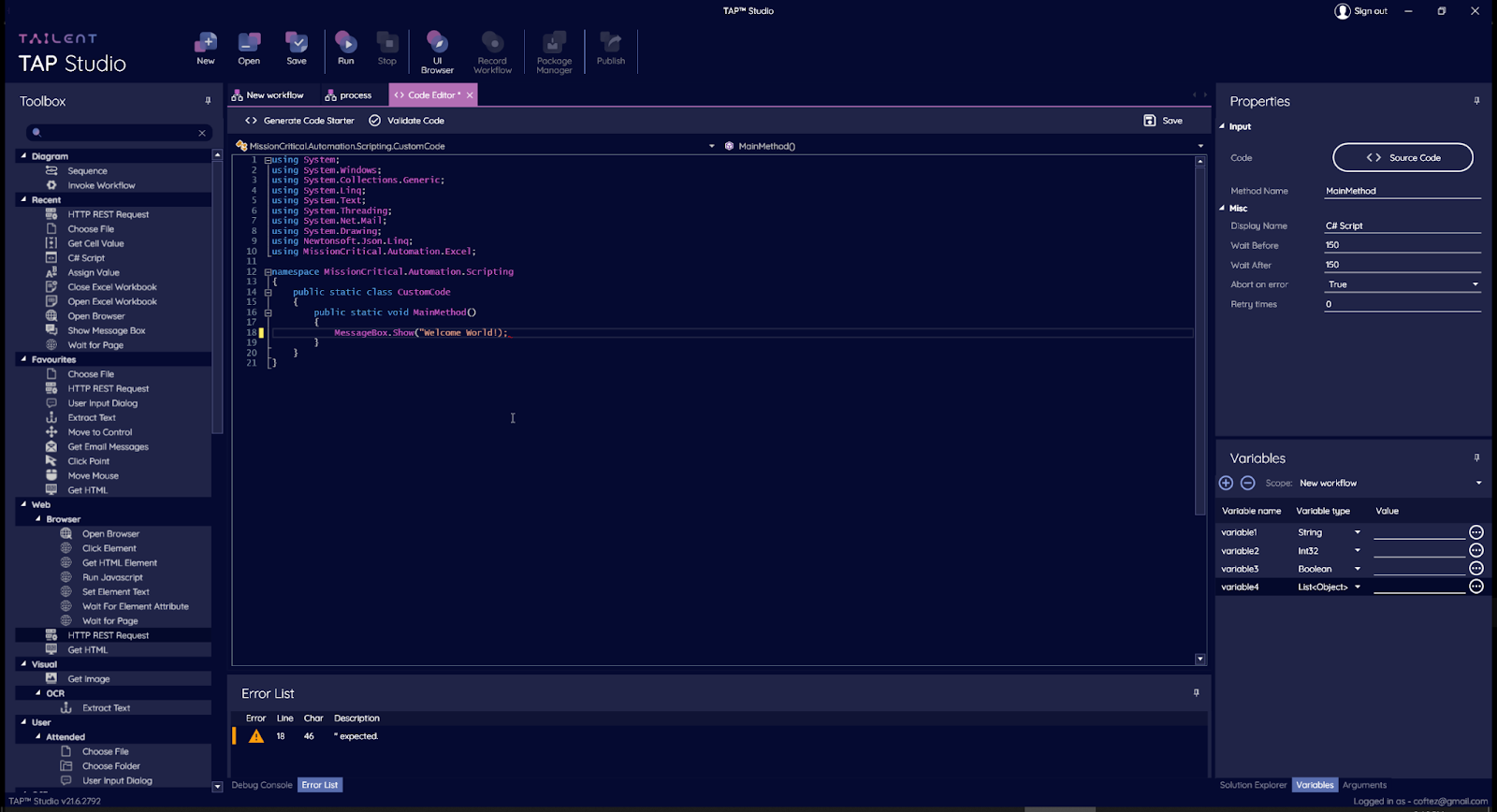
Task: Click the Validate Code checkmark icon
Action: tap(375, 121)
